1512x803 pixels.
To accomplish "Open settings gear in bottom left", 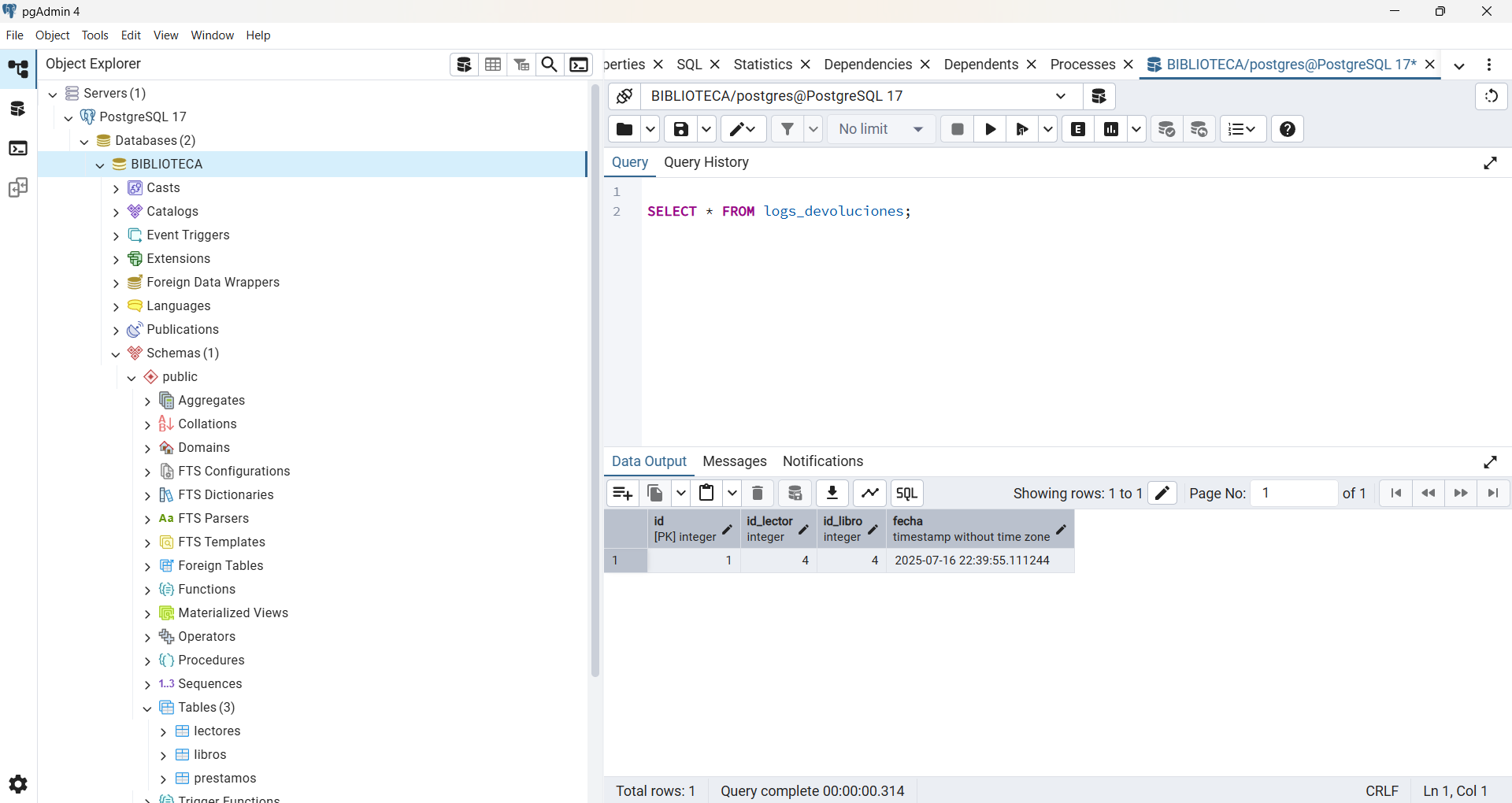I will coord(18,784).
